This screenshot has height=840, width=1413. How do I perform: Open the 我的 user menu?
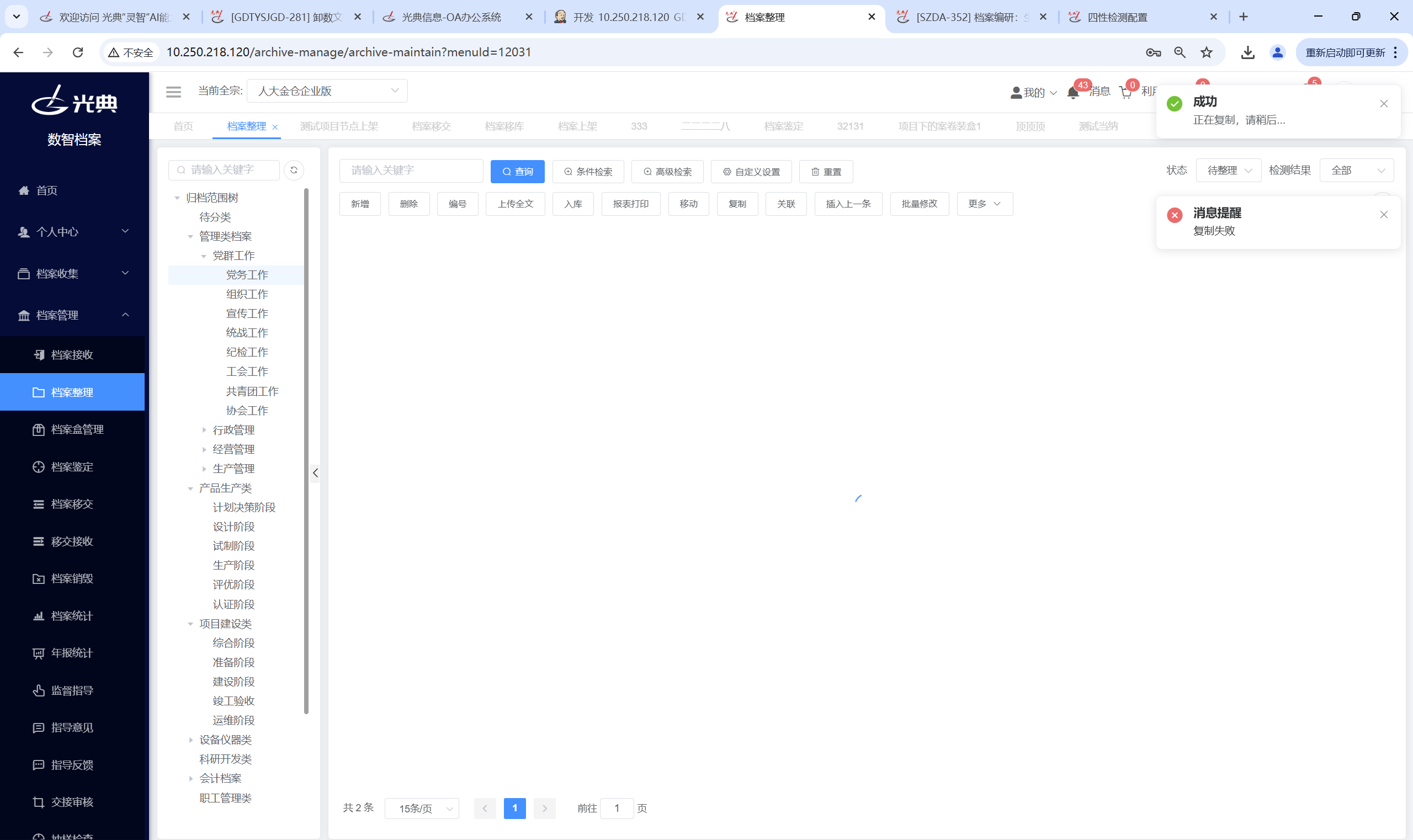coord(1034,93)
